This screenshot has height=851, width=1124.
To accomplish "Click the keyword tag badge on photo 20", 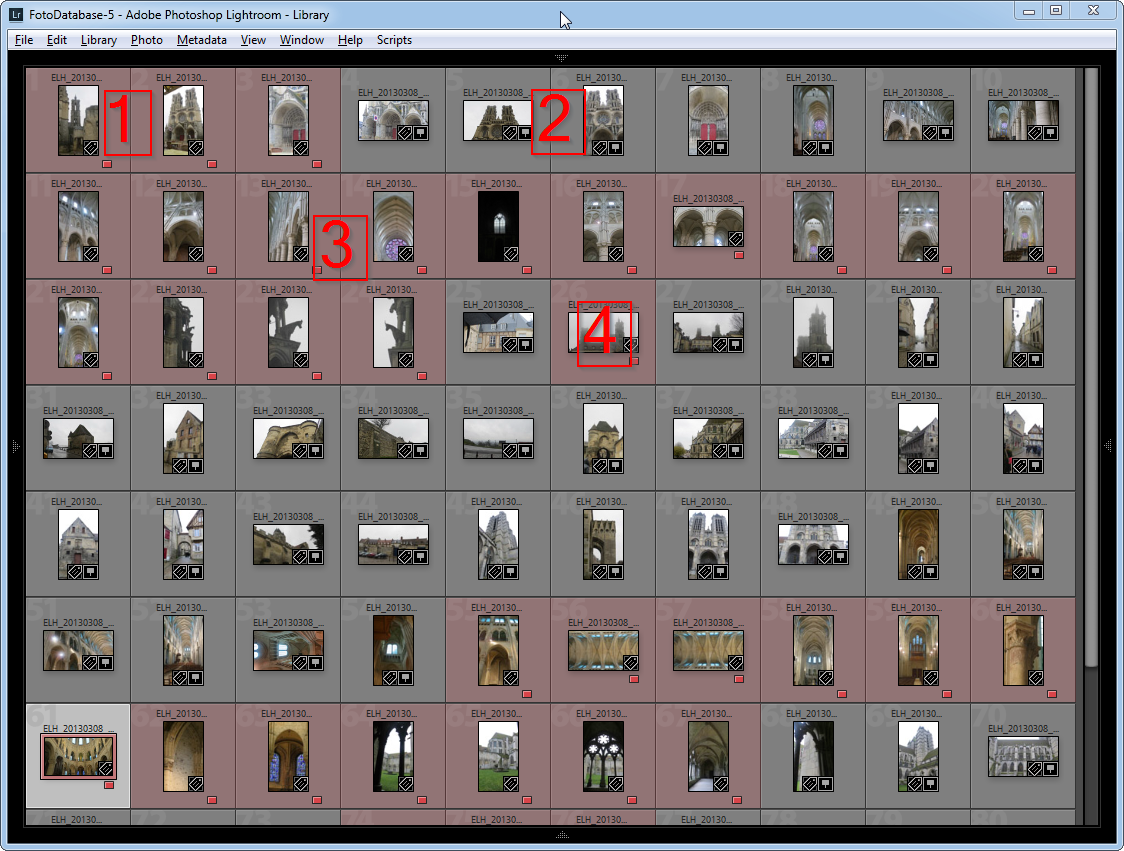I will tap(1036, 254).
